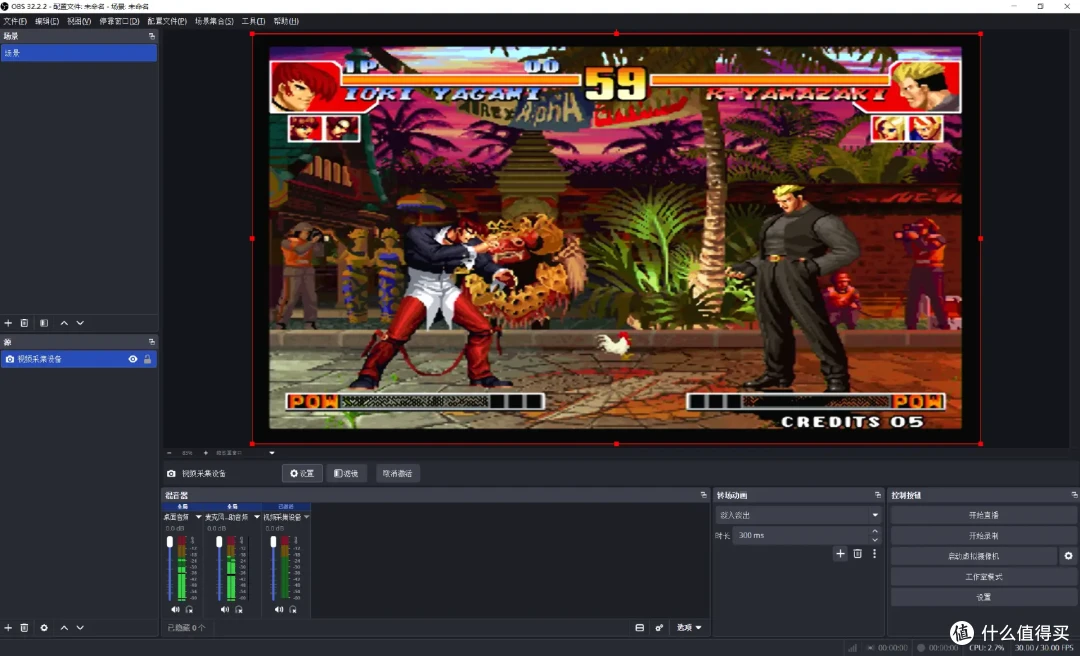1080x656 pixels.
Task: Click 启动虚拟摄像机 button
Action: (973, 556)
